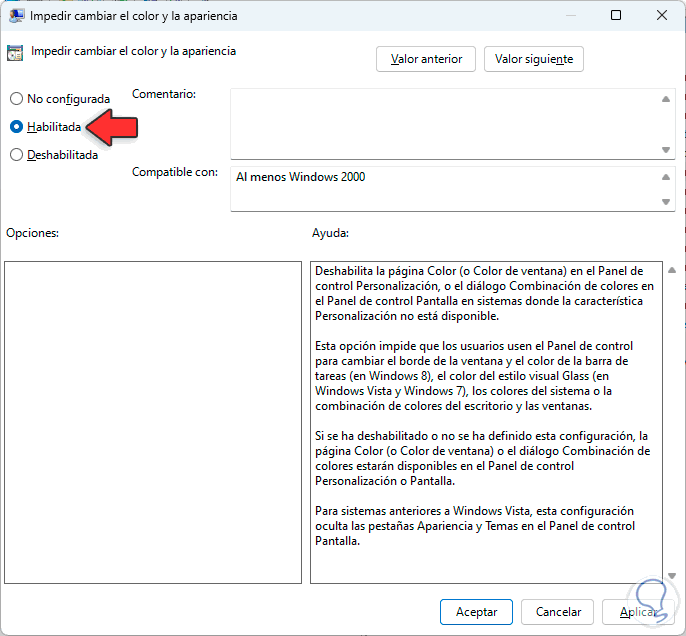Click the empty Opciones panel
Screen dimensions: 686x636
pos(153,422)
